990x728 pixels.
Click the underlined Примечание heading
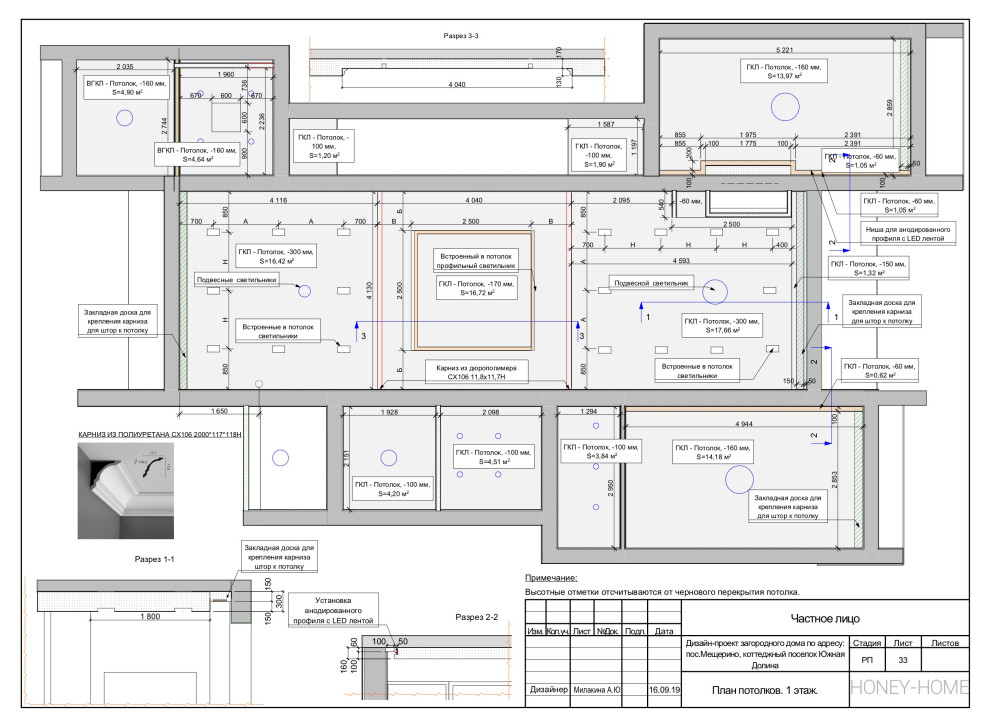tap(551, 578)
